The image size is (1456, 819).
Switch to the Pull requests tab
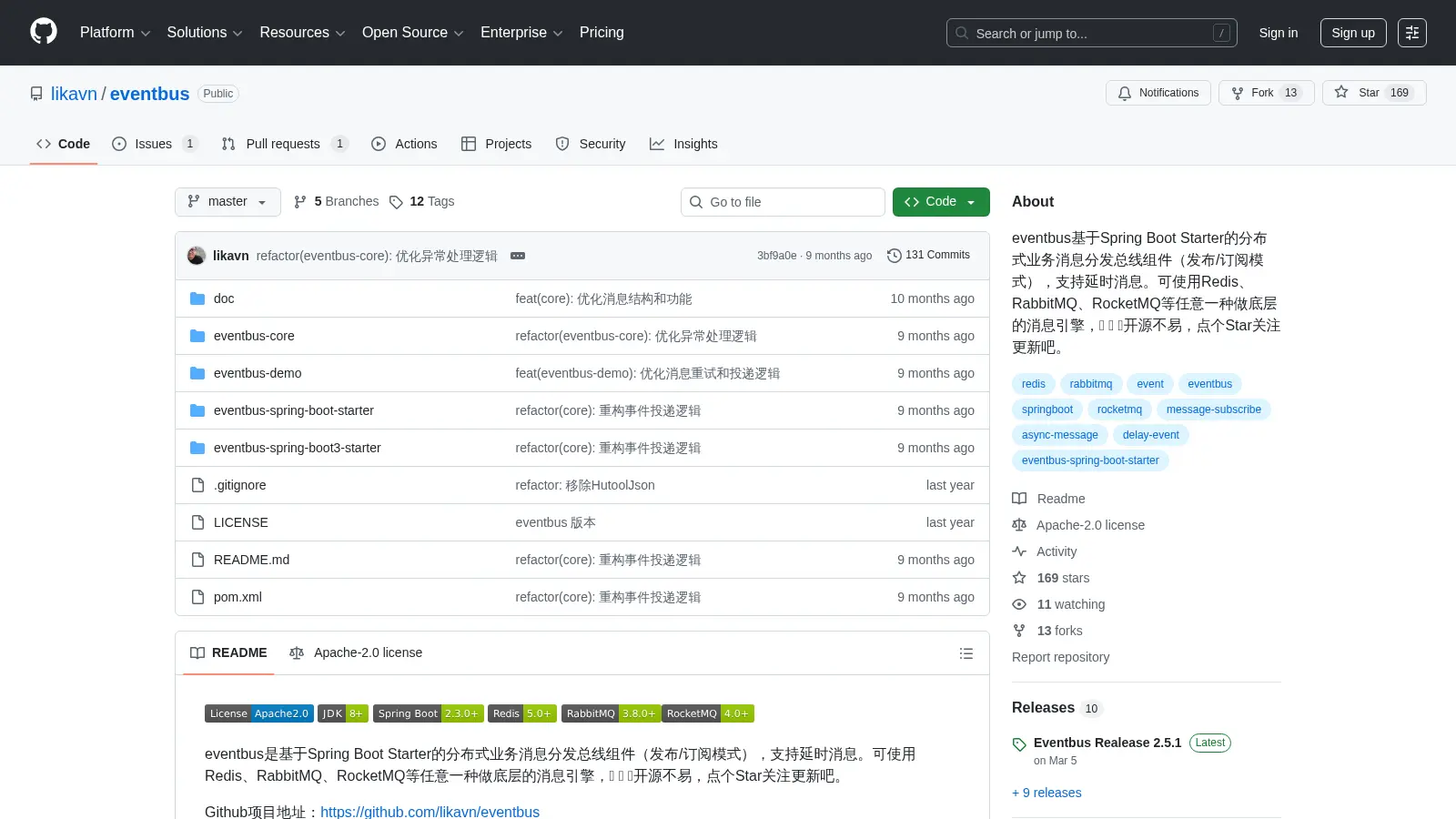(284, 144)
